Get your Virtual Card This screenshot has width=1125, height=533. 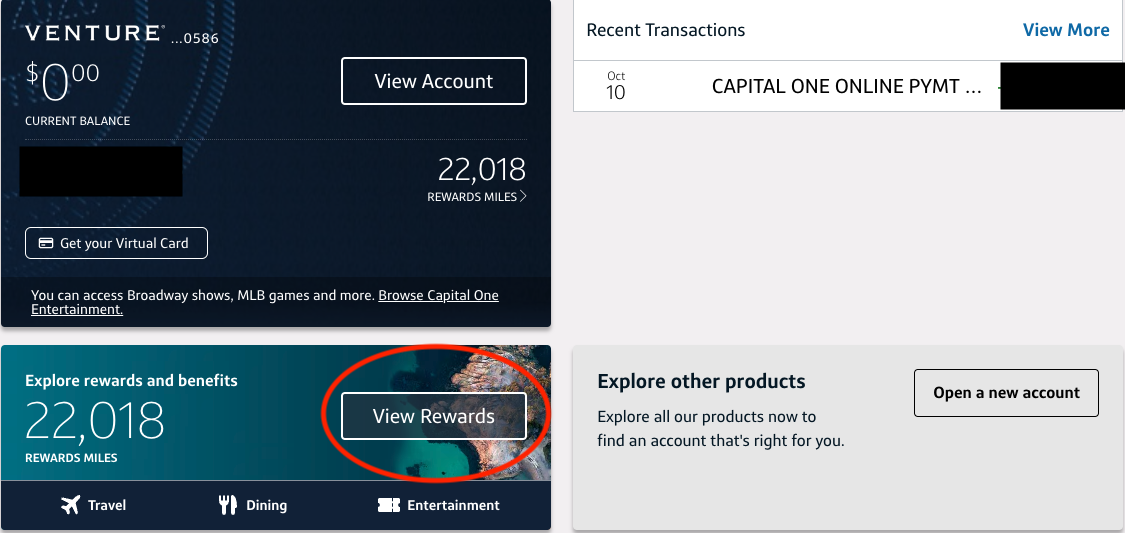[116, 243]
